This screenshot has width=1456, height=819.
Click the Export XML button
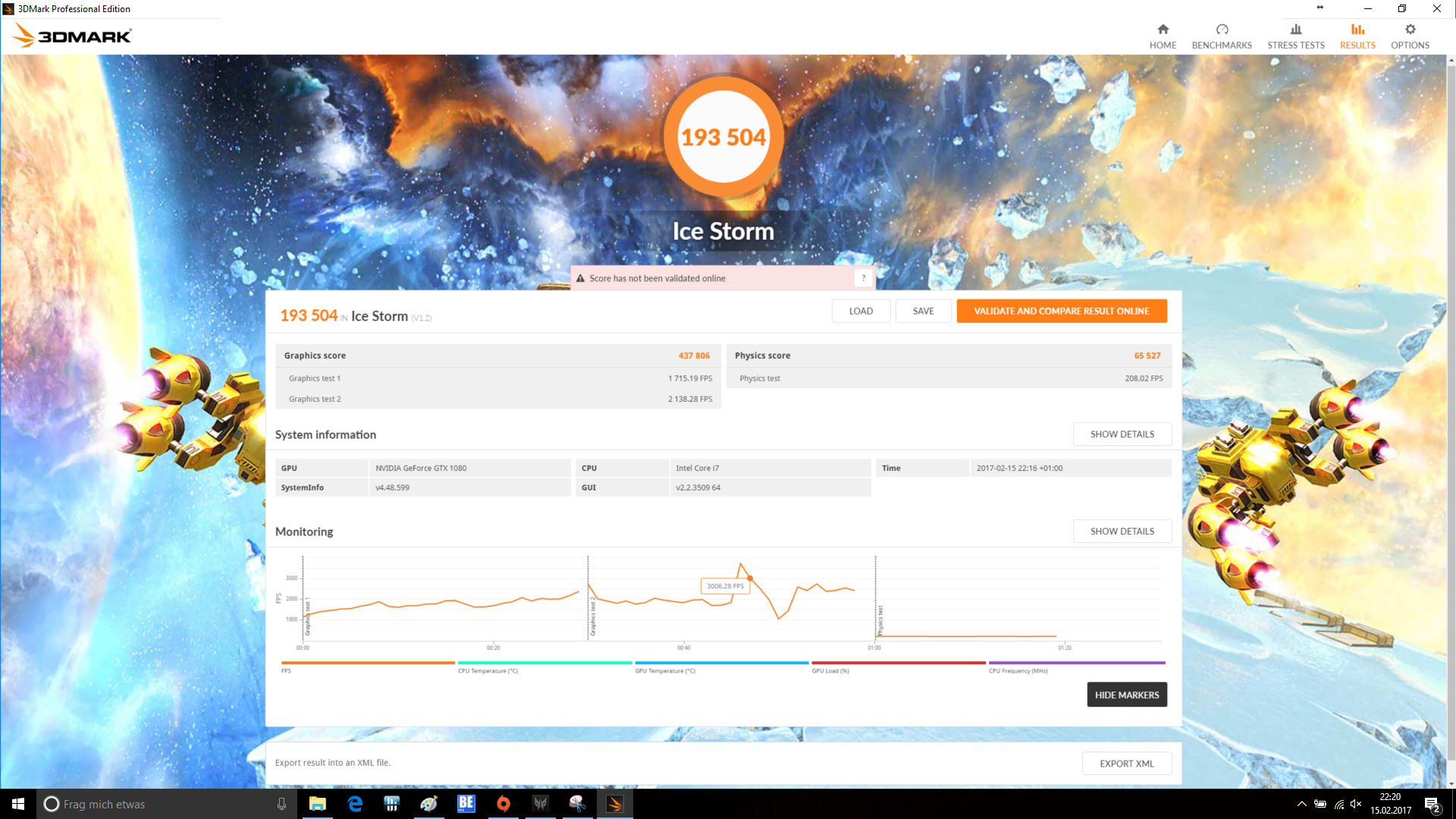point(1126,764)
